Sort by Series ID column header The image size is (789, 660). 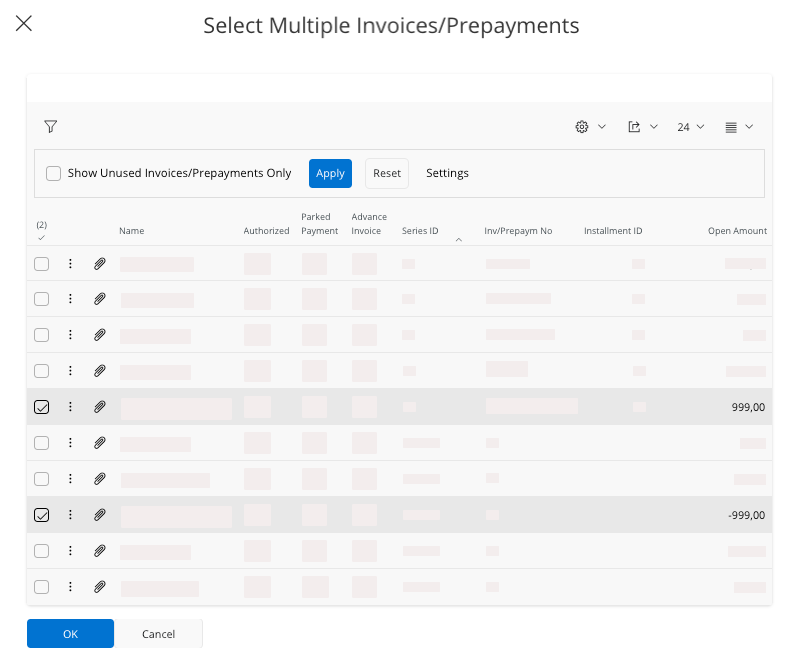tap(420, 231)
